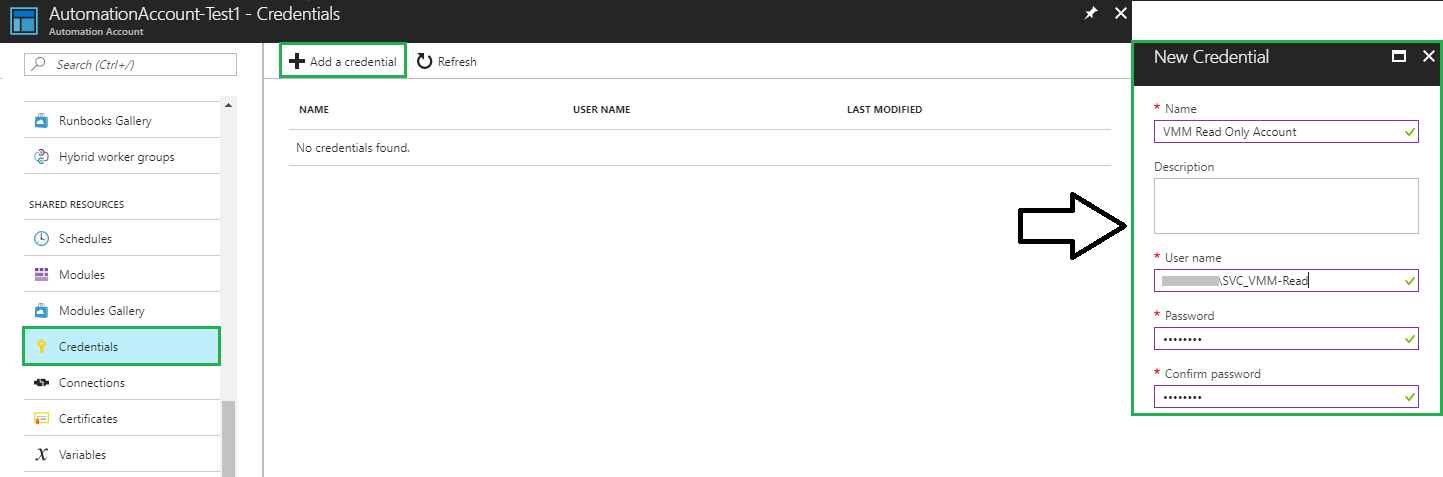The image size is (1443, 477).
Task: Click the plus icon for adding credential
Action: [296, 62]
